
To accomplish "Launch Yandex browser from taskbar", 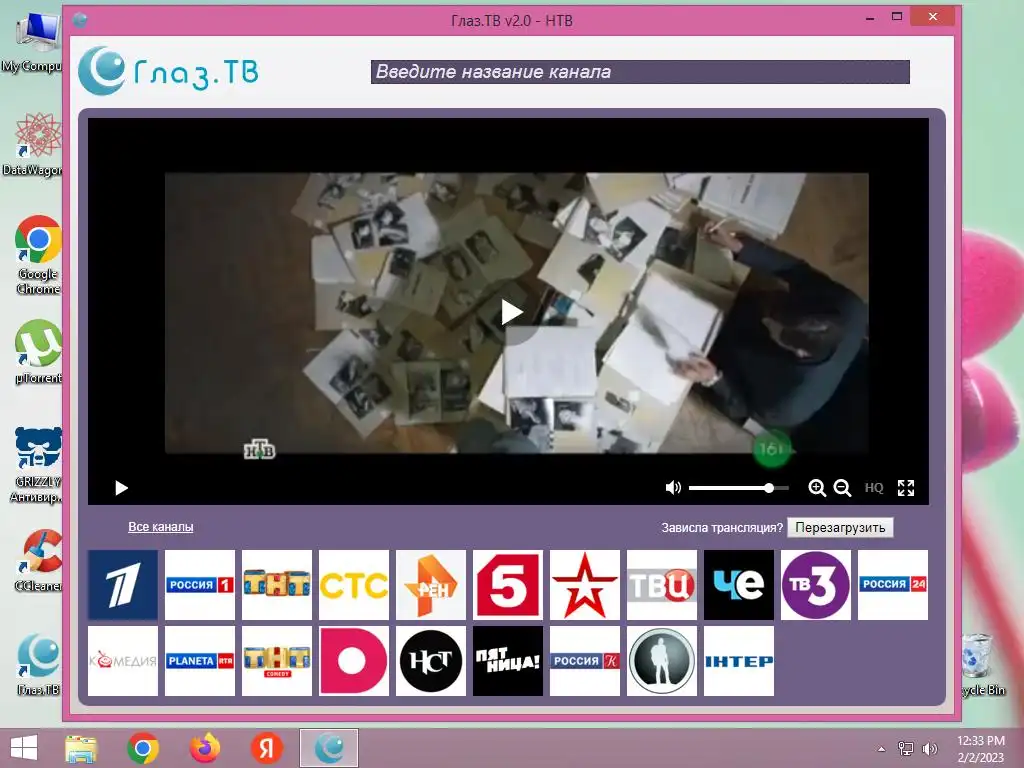I will click(x=266, y=748).
